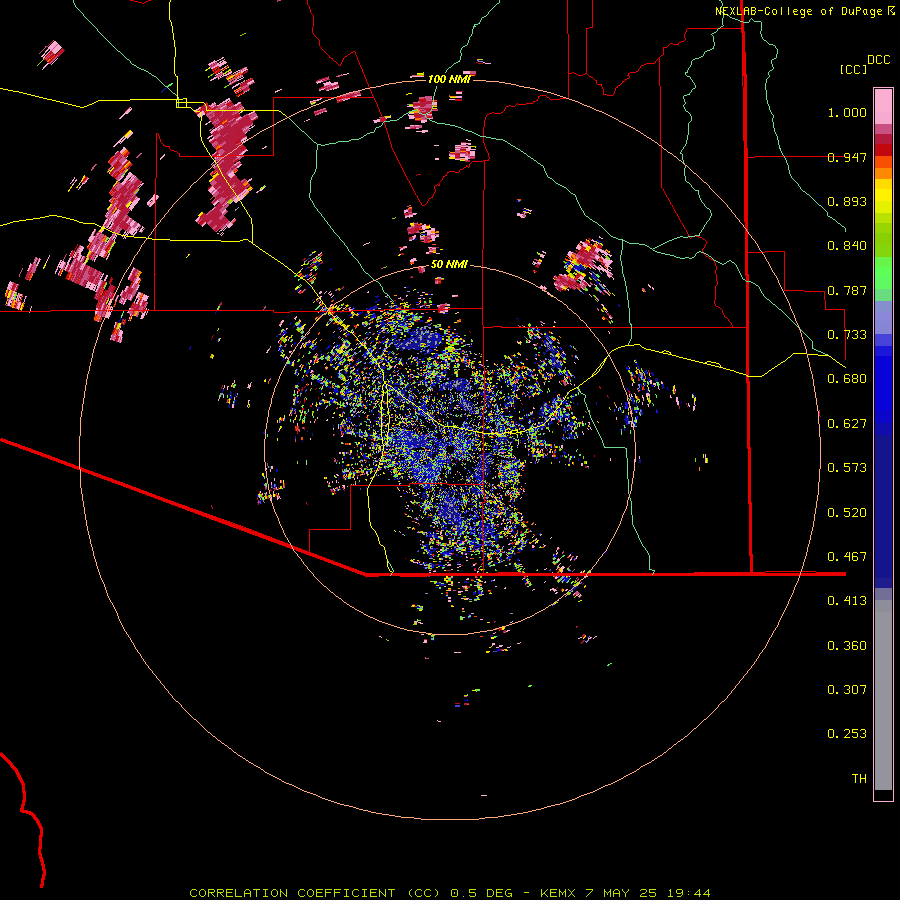Pick the bright green segment of color bar
Viewport: 900px width, 900px height.
[883, 273]
